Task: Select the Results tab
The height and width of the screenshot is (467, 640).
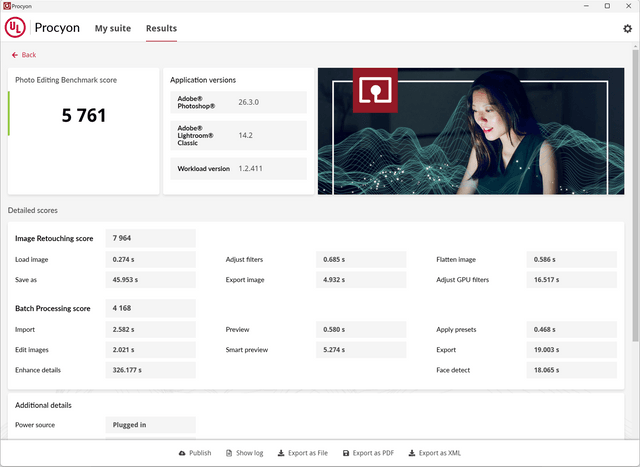Action: [x=162, y=28]
